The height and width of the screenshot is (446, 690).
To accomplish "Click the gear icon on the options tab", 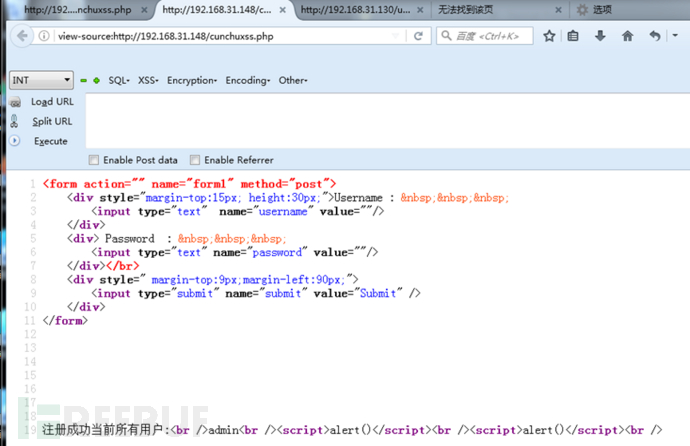I will tap(582, 10).
